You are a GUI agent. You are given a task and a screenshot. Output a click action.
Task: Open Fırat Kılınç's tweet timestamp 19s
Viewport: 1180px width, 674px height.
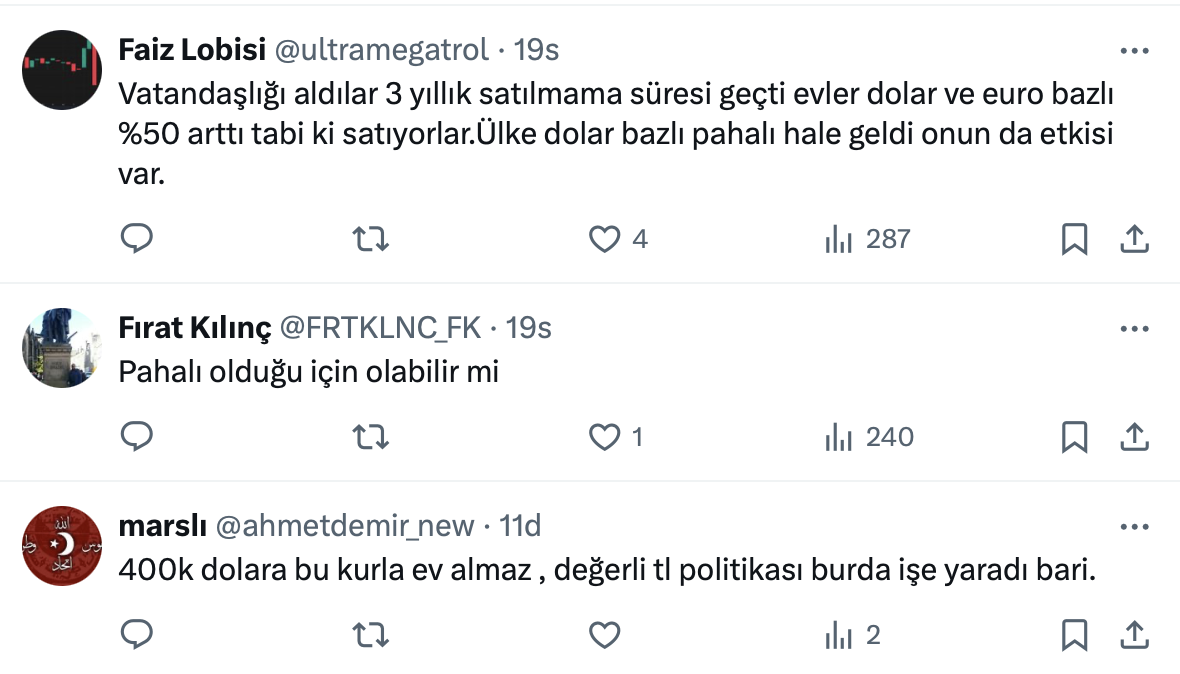point(529,327)
